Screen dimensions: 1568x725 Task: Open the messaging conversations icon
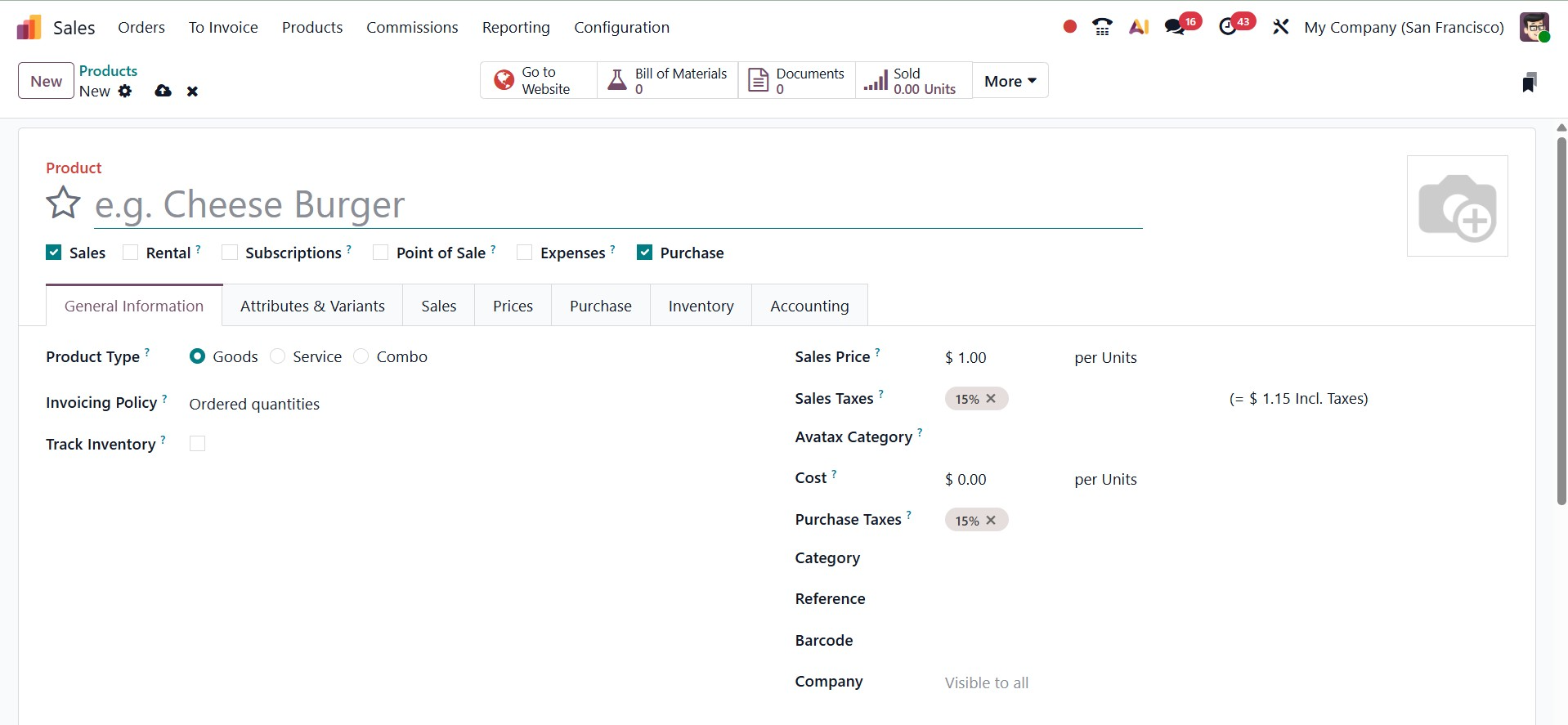point(1175,27)
